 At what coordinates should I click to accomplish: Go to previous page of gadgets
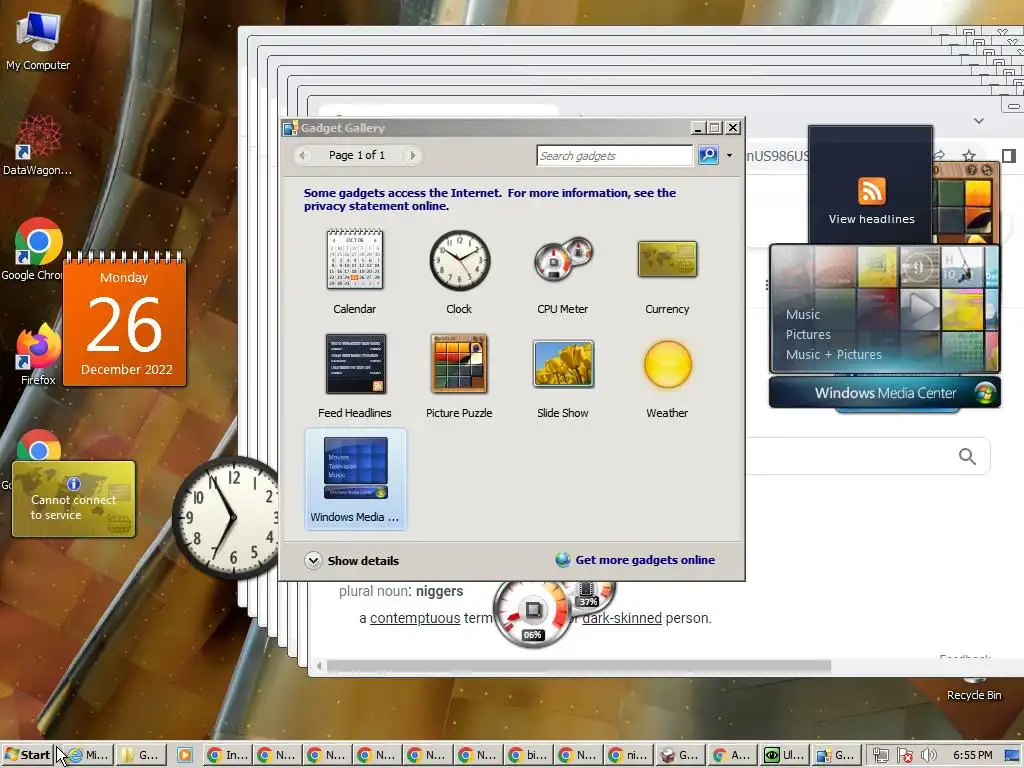pyautogui.click(x=302, y=155)
